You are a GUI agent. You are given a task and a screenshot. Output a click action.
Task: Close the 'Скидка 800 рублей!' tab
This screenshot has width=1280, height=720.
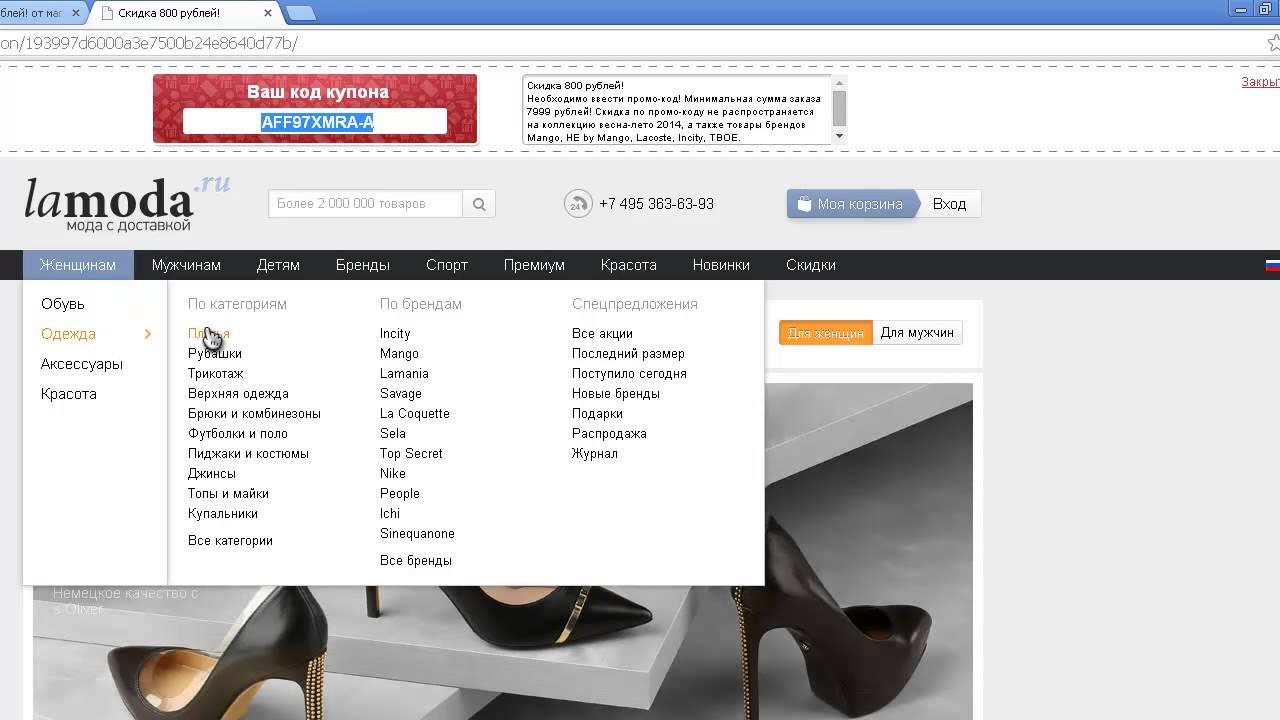click(268, 13)
